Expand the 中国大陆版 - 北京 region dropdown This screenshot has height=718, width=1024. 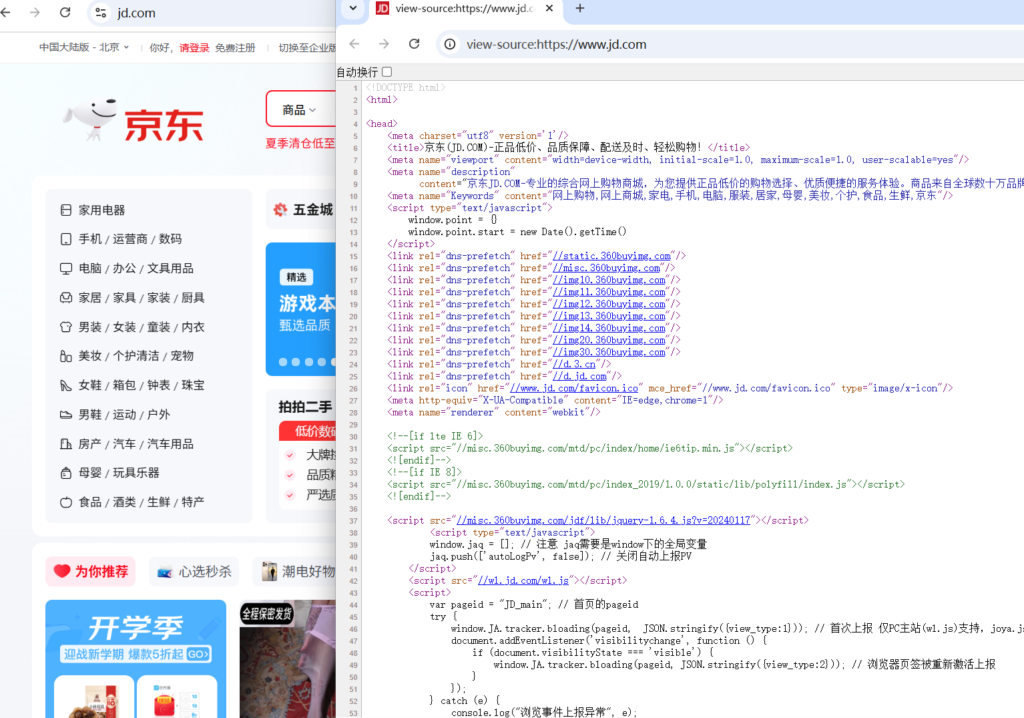point(84,47)
